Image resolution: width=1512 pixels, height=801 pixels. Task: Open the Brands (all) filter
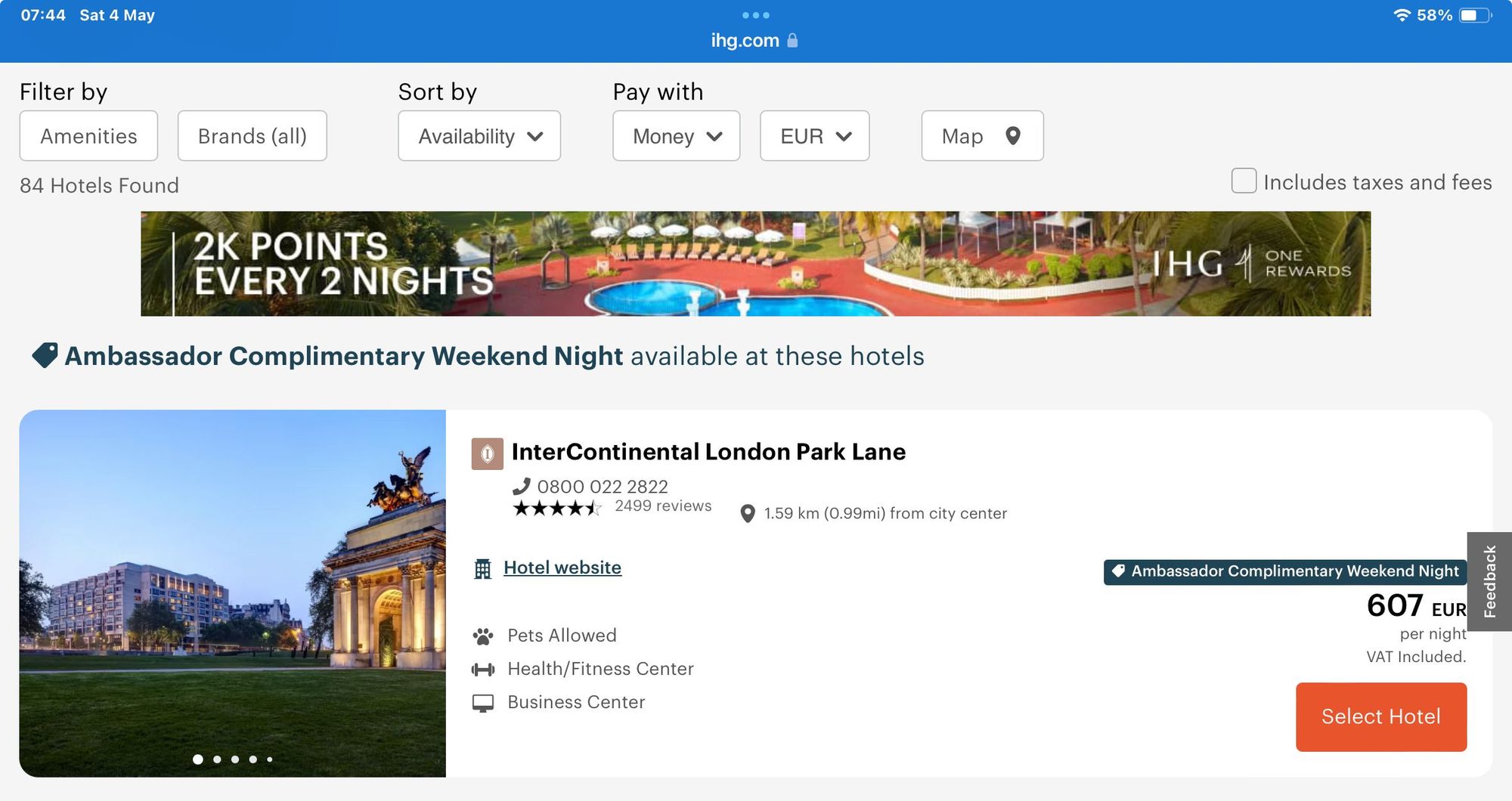(252, 136)
